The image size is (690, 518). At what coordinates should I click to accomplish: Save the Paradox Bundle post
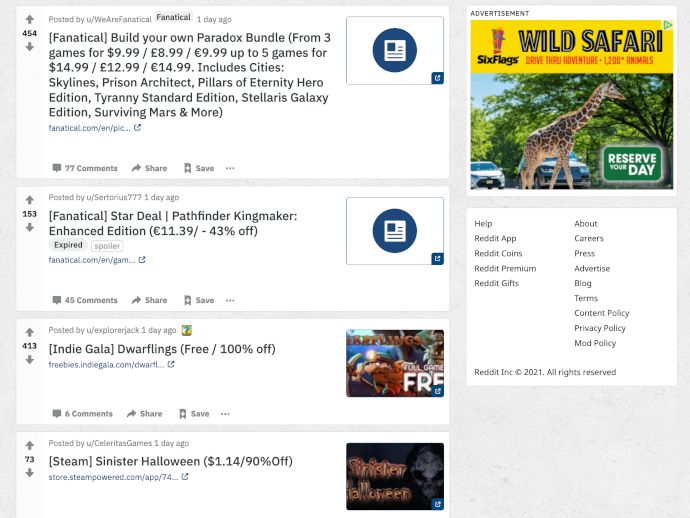click(x=198, y=168)
